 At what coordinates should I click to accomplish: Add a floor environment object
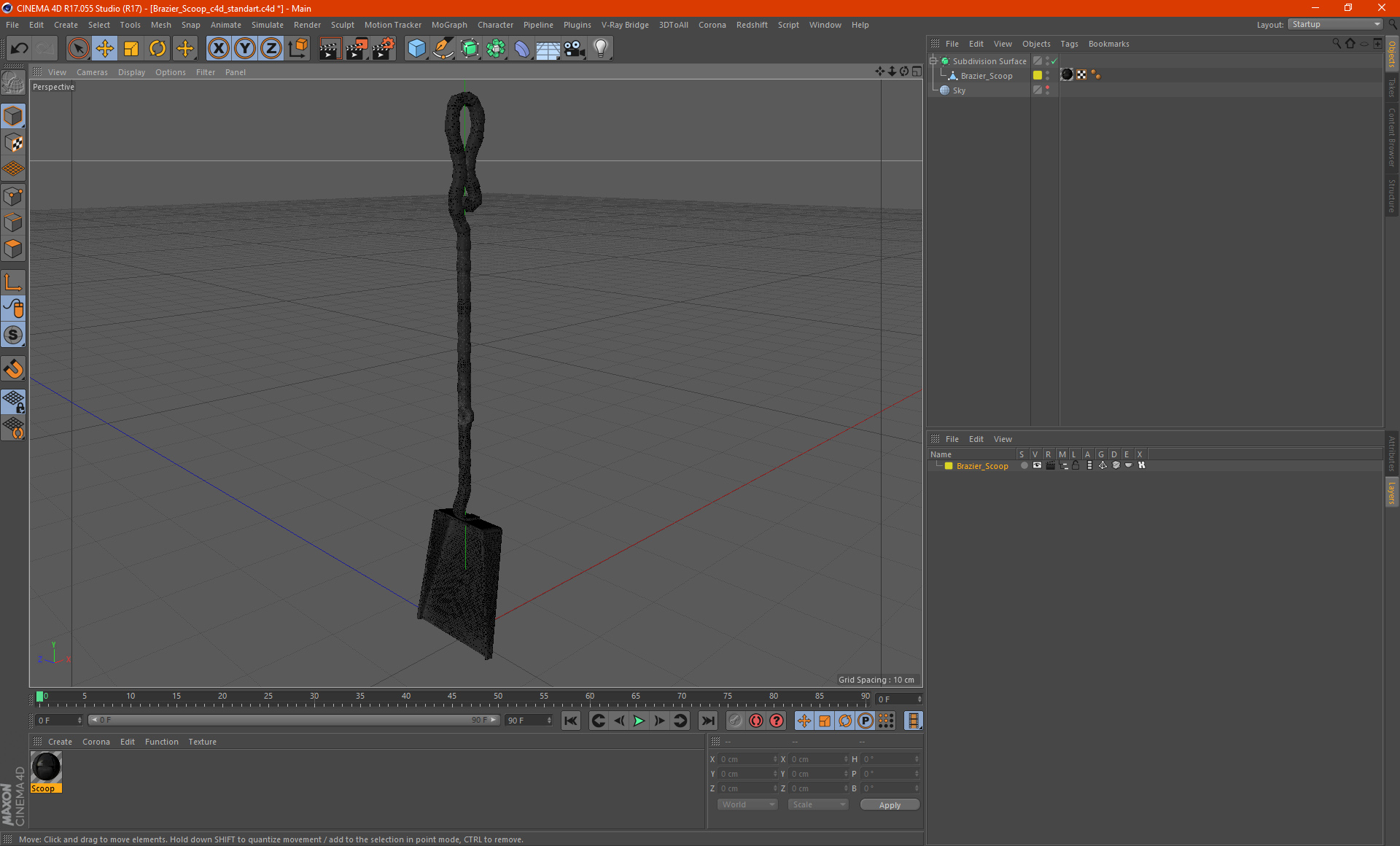click(x=548, y=49)
